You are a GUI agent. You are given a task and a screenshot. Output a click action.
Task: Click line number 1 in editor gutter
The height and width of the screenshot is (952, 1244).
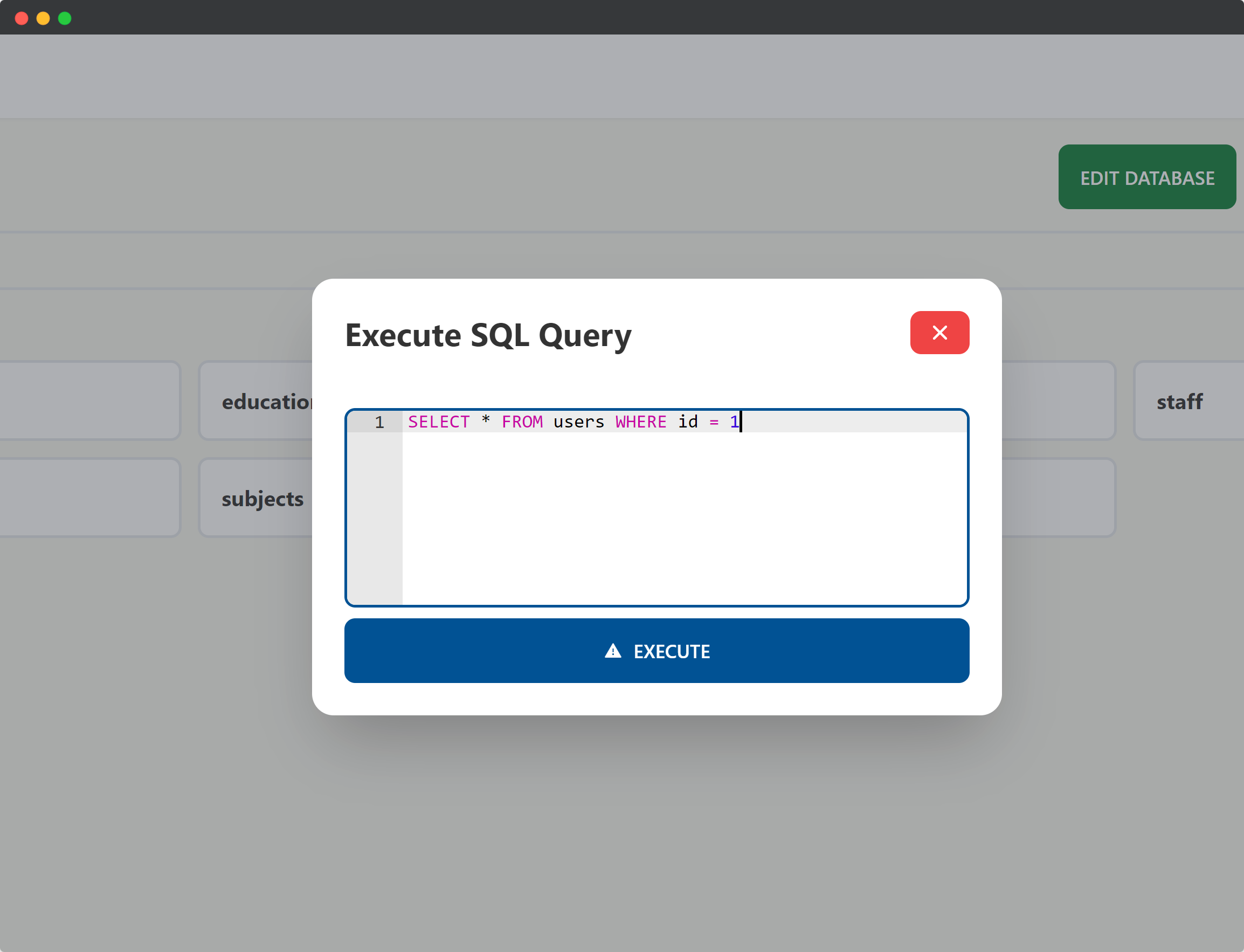click(x=379, y=422)
